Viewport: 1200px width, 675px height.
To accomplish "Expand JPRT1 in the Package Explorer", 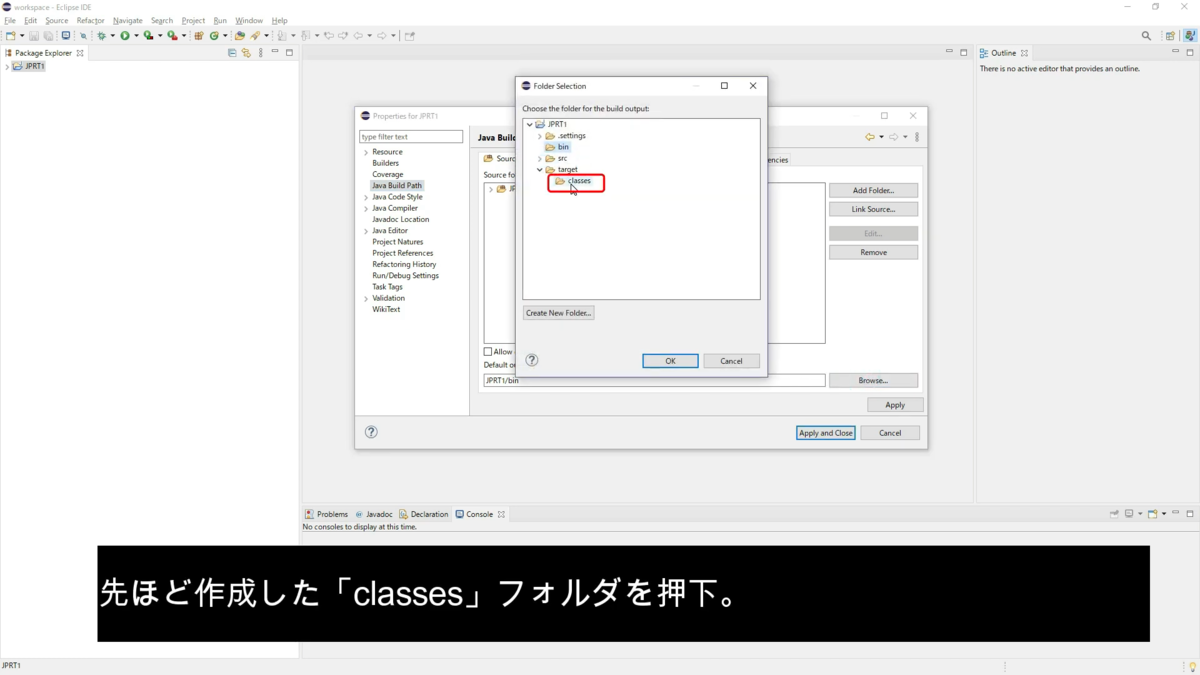I will pyautogui.click(x=7, y=66).
